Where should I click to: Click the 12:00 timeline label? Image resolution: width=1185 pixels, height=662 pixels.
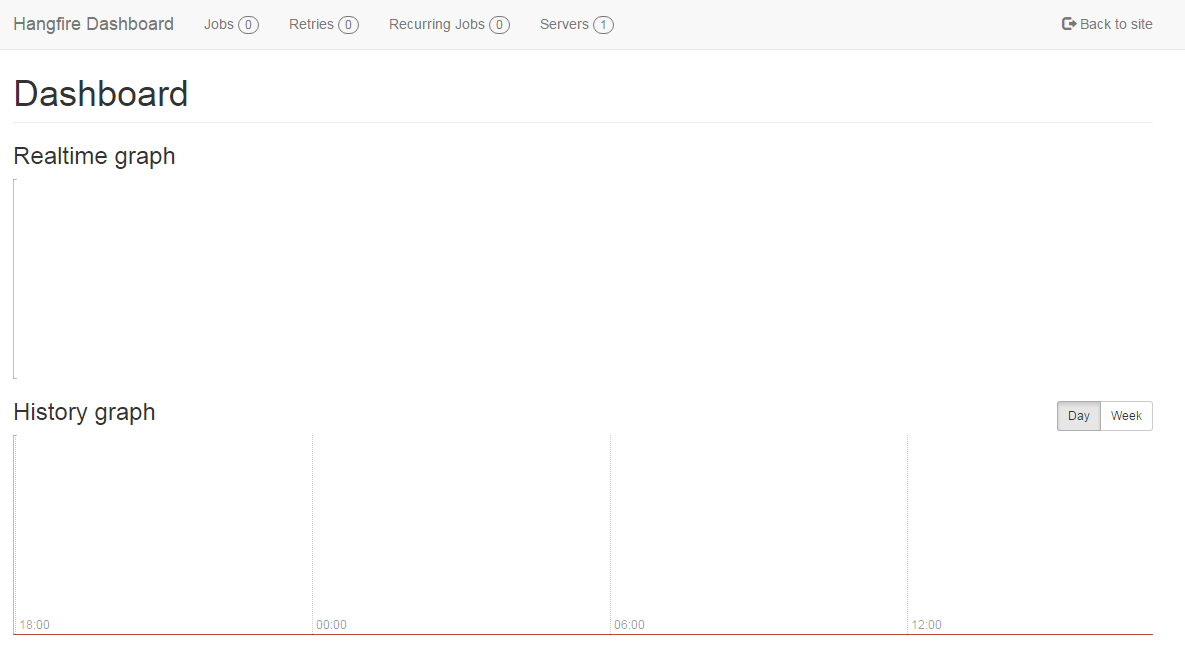(x=926, y=624)
